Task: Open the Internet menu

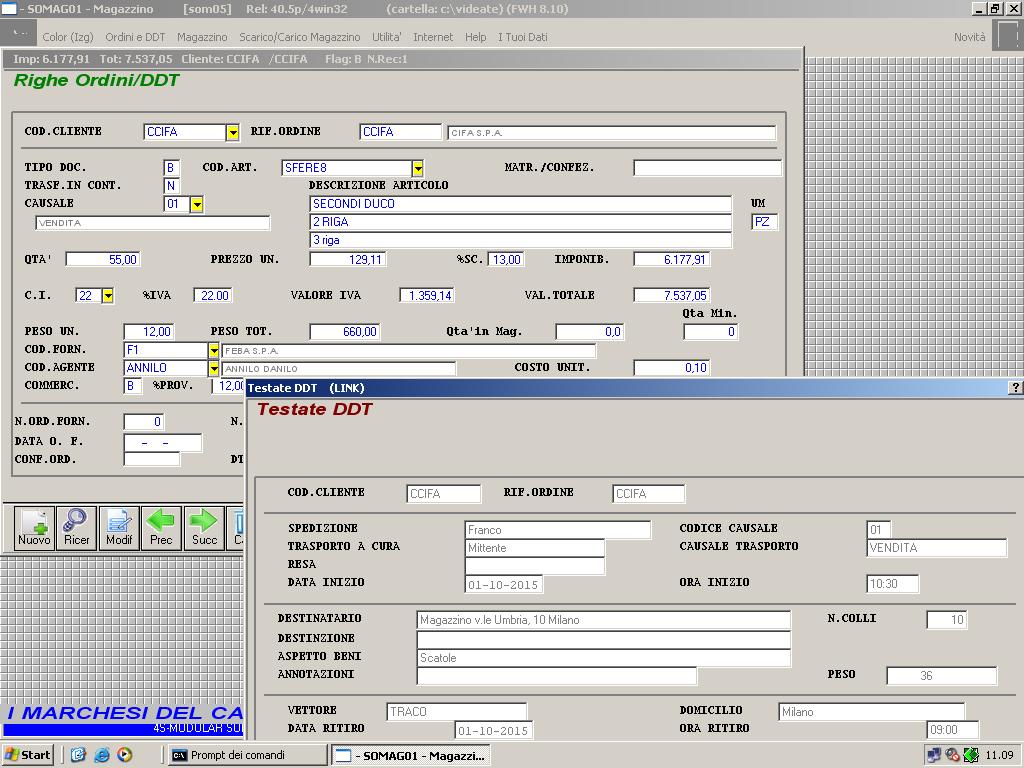Action: 433,37
